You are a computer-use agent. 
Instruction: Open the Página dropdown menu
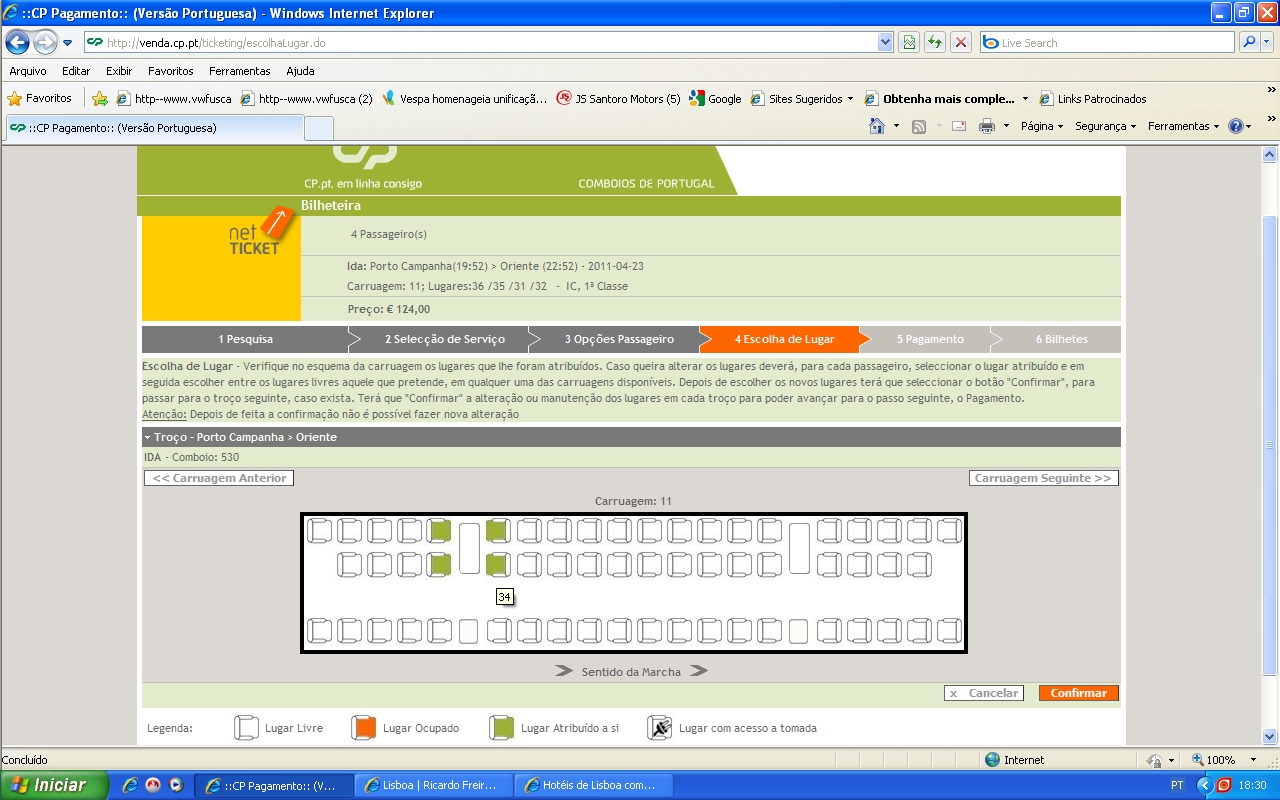click(x=1042, y=127)
